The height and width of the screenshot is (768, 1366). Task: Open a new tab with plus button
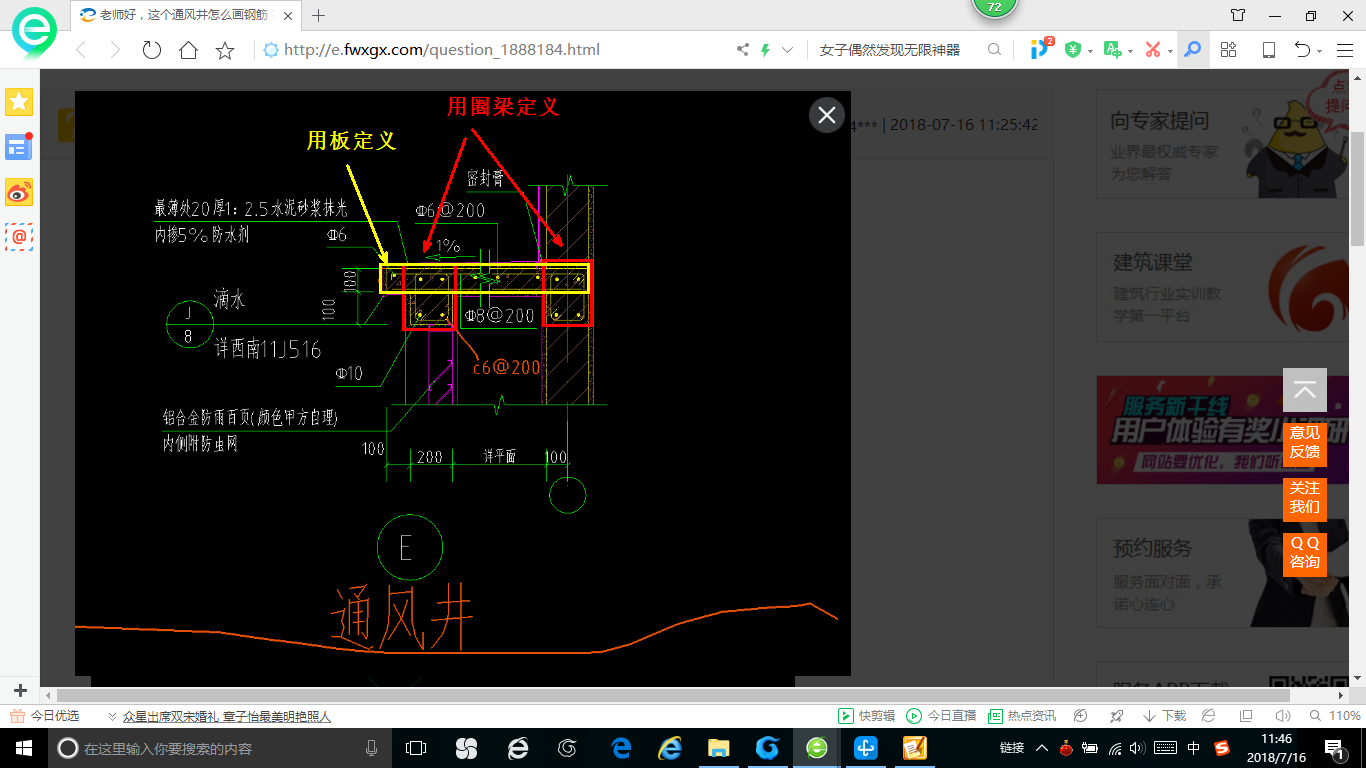(319, 15)
